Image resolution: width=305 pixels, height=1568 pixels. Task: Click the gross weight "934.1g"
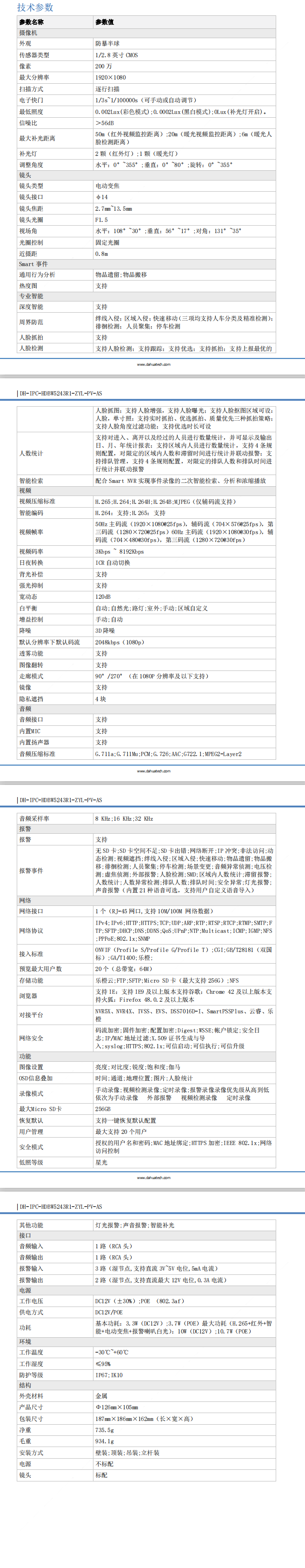coord(105,1441)
